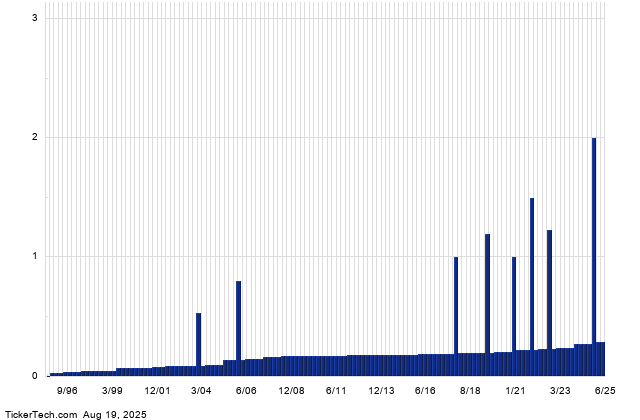Select the 12/01 date label
This screenshot has height=420, width=640.
click(157, 391)
